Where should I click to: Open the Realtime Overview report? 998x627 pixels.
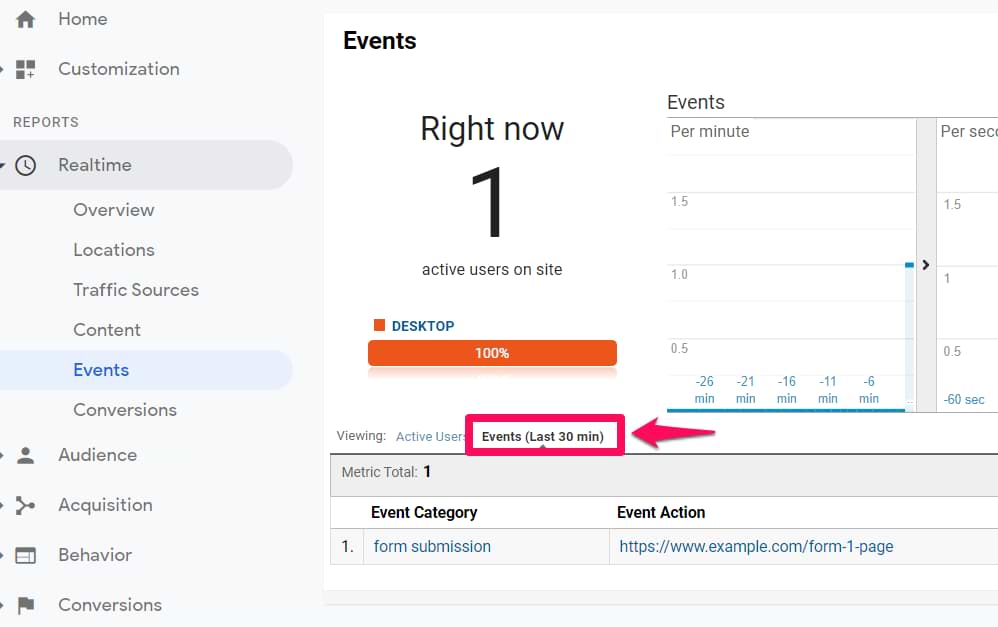pyautogui.click(x=113, y=210)
